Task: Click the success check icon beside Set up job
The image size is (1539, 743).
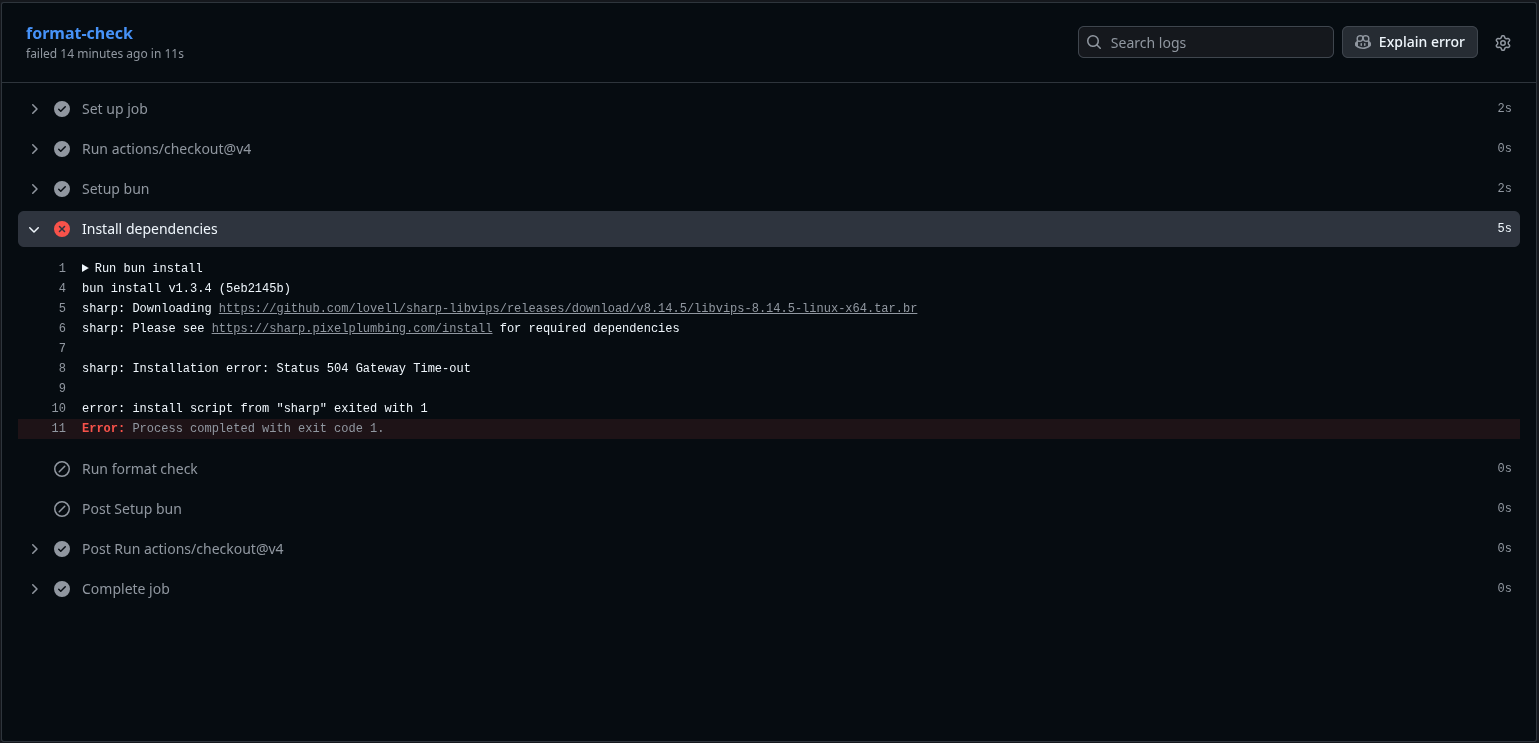Action: click(62, 108)
